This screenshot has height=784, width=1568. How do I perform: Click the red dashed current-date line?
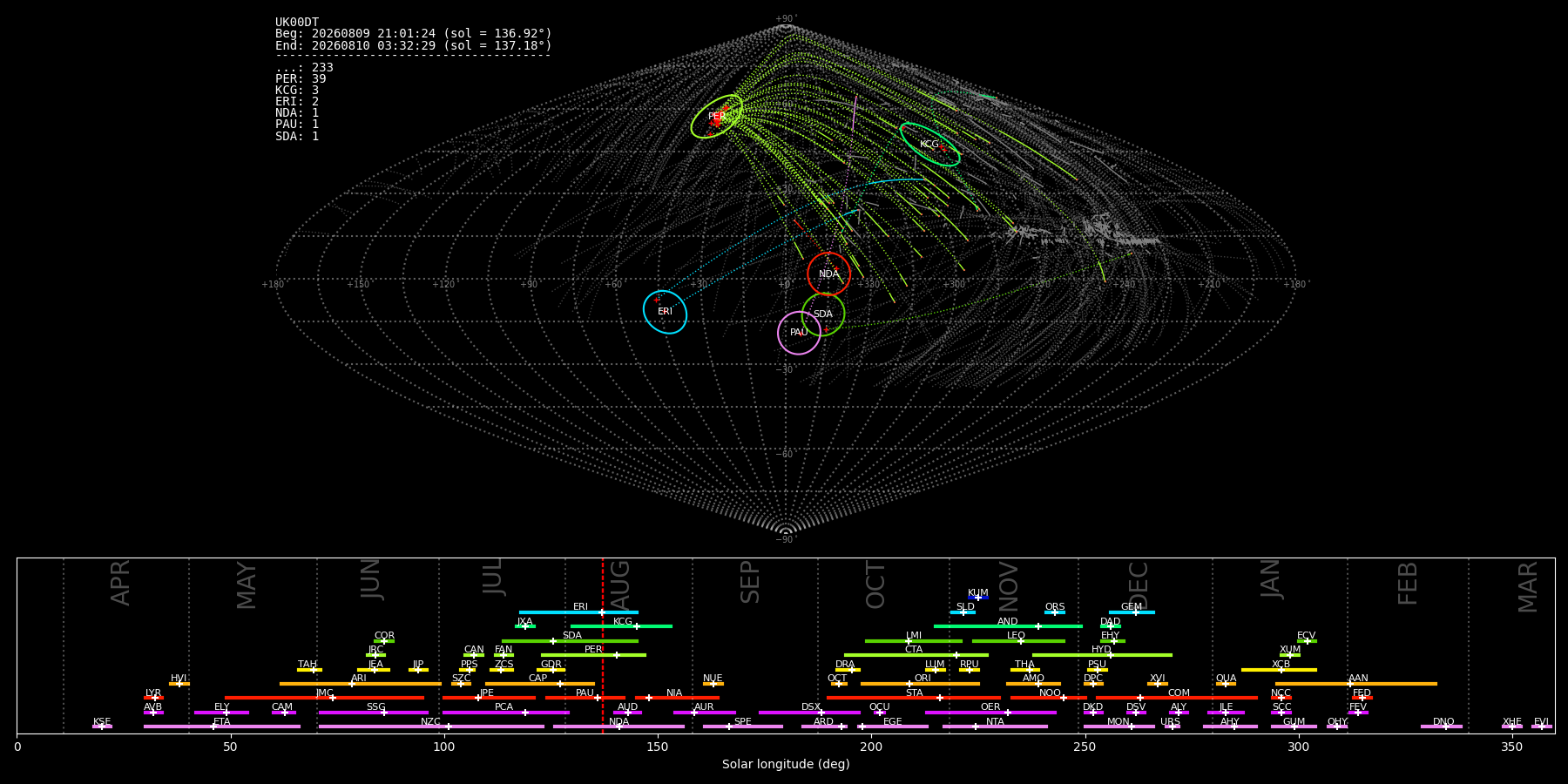[602, 645]
